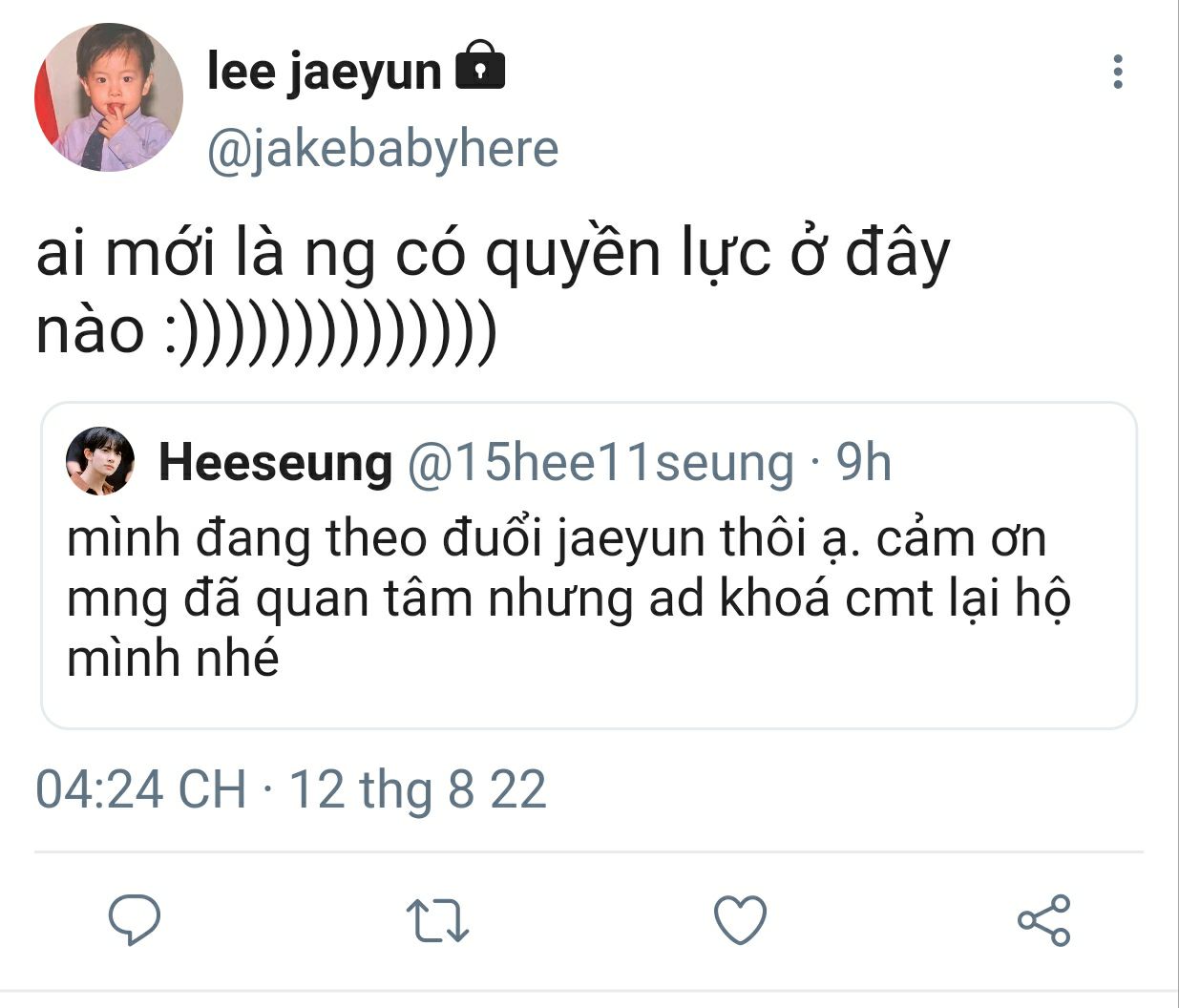Open the @15hee11seung handle
The height and width of the screenshot is (1008, 1179).
(x=600, y=463)
